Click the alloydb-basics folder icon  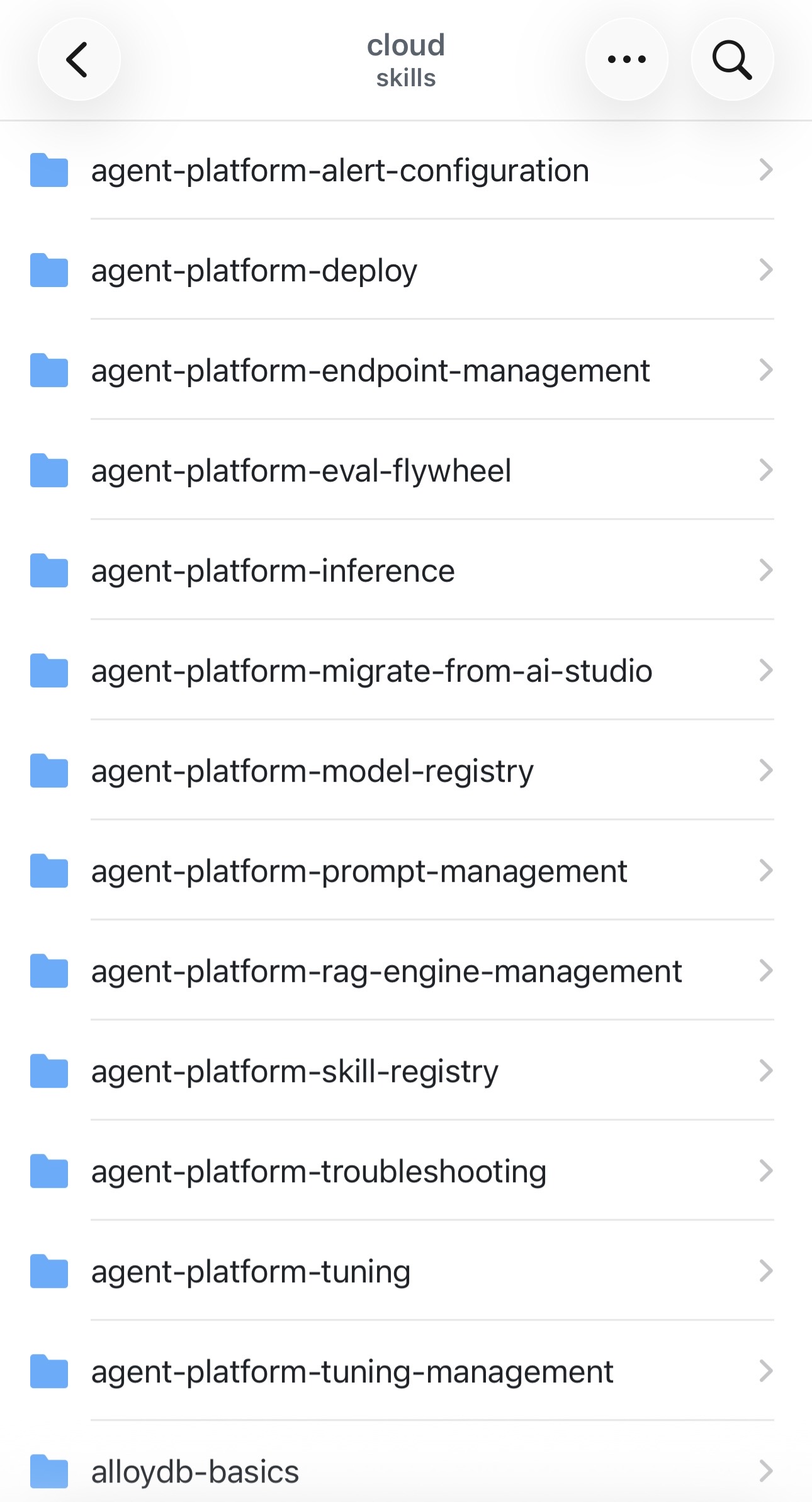[49, 1471]
